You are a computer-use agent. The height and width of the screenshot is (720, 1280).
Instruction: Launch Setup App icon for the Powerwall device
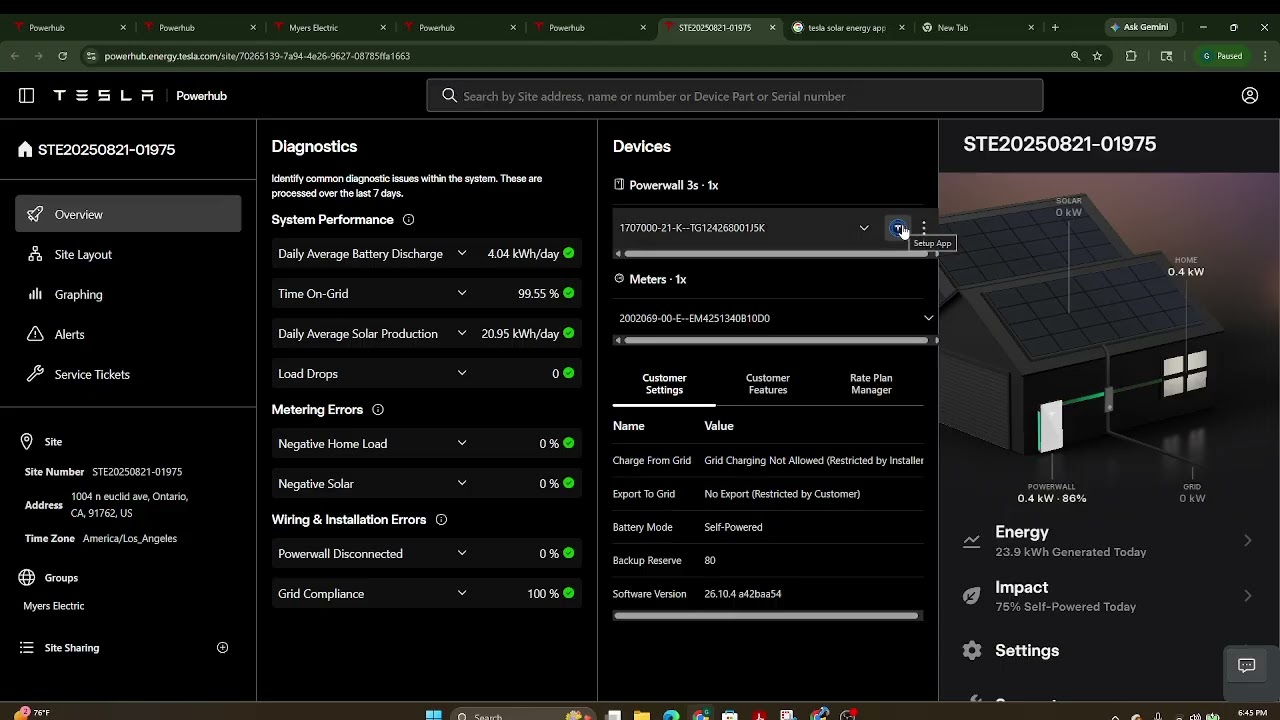pyautogui.click(x=897, y=228)
